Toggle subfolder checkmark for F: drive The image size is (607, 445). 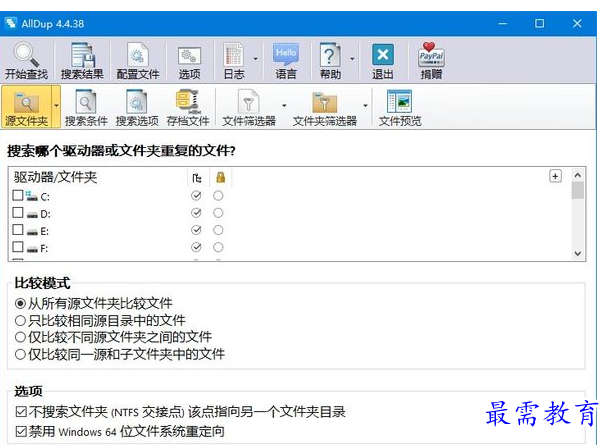(196, 247)
